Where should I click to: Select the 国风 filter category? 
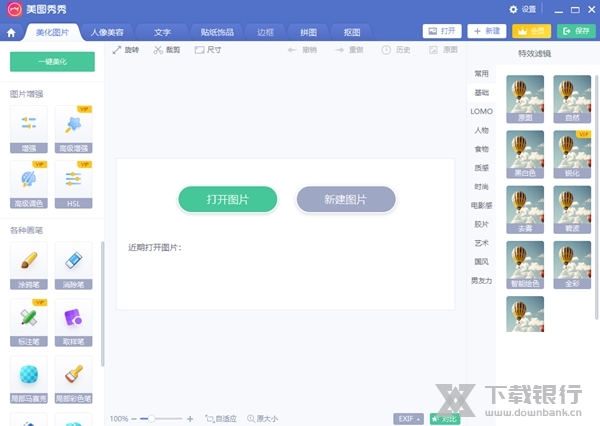pyautogui.click(x=481, y=262)
